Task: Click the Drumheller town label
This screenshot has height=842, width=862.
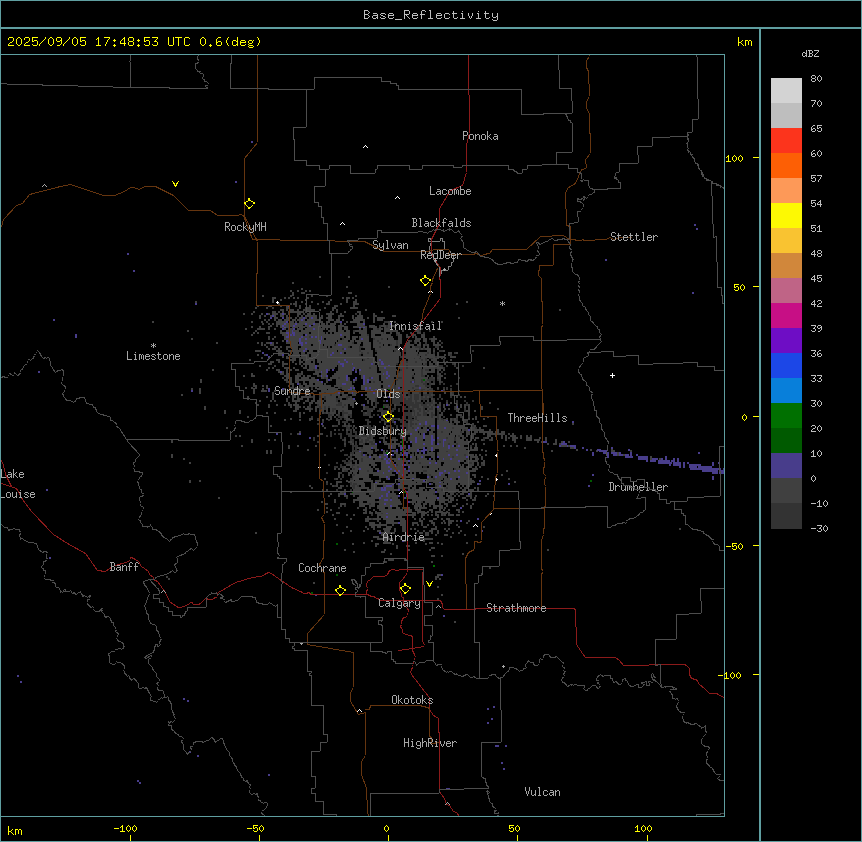Action: 638,487
